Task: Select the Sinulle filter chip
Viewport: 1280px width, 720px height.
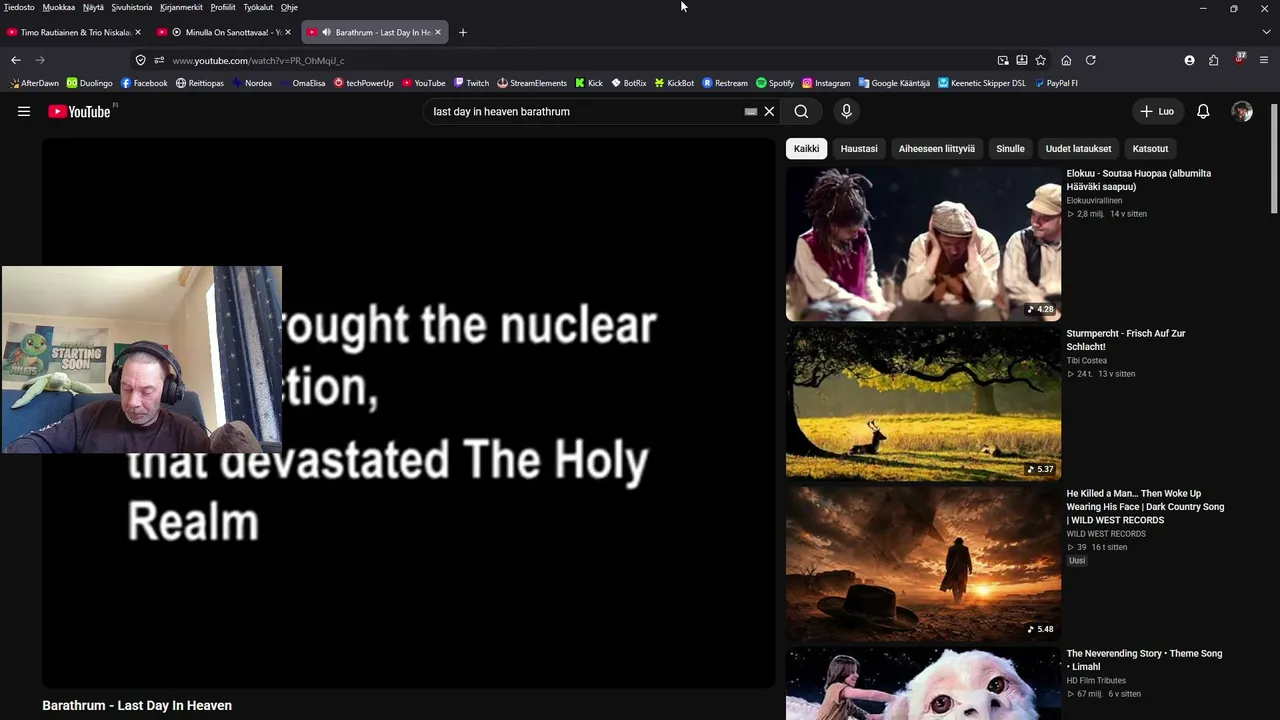Action: [1010, 149]
